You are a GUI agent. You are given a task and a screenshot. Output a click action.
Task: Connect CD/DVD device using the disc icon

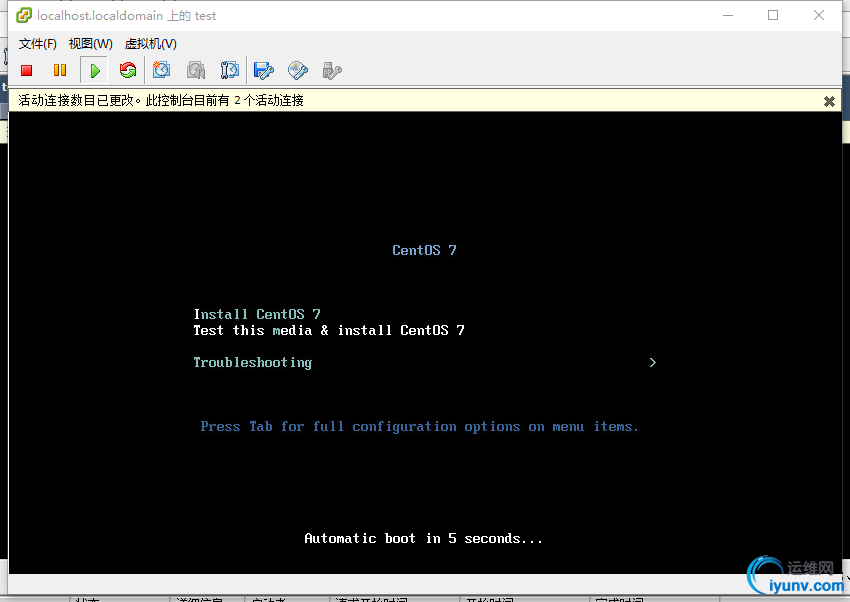pos(298,70)
